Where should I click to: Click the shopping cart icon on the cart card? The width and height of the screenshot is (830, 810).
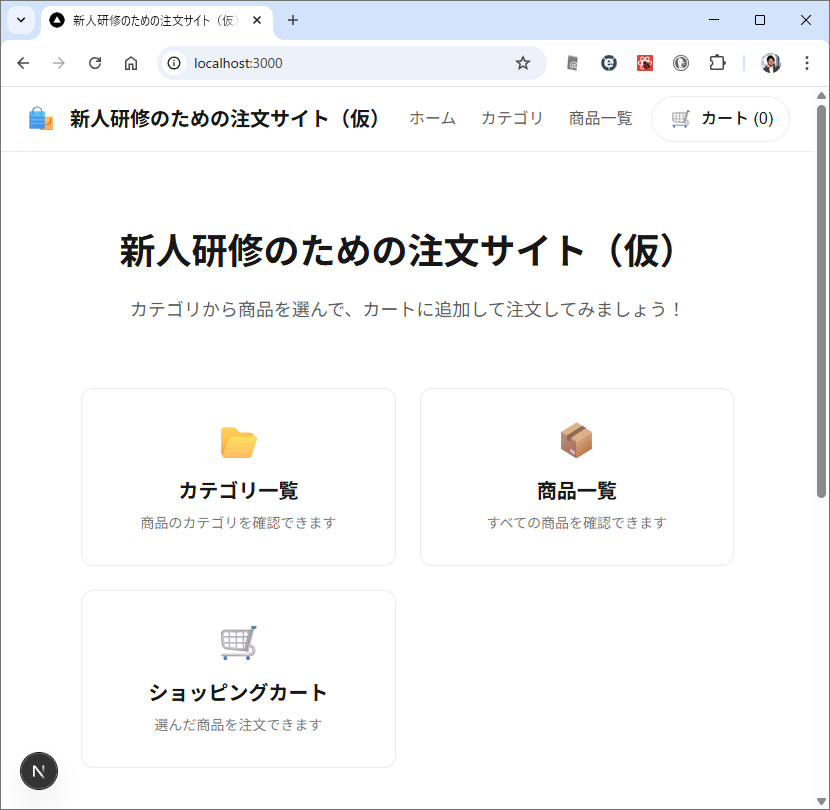[238, 643]
